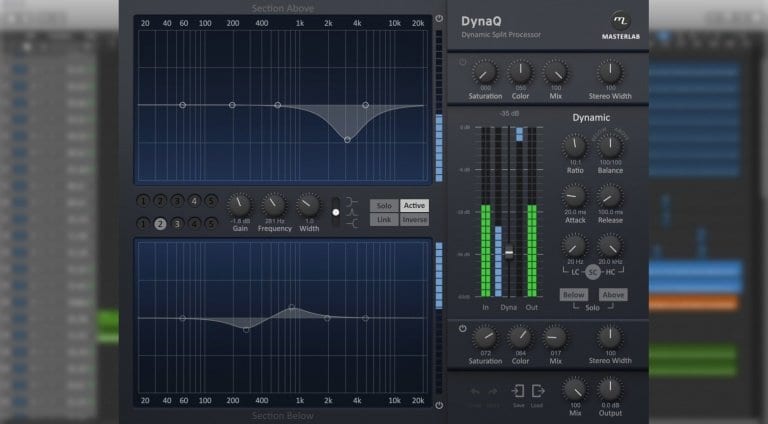768x424 pixels.
Task: Click the Save preset icon
Action: click(518, 391)
